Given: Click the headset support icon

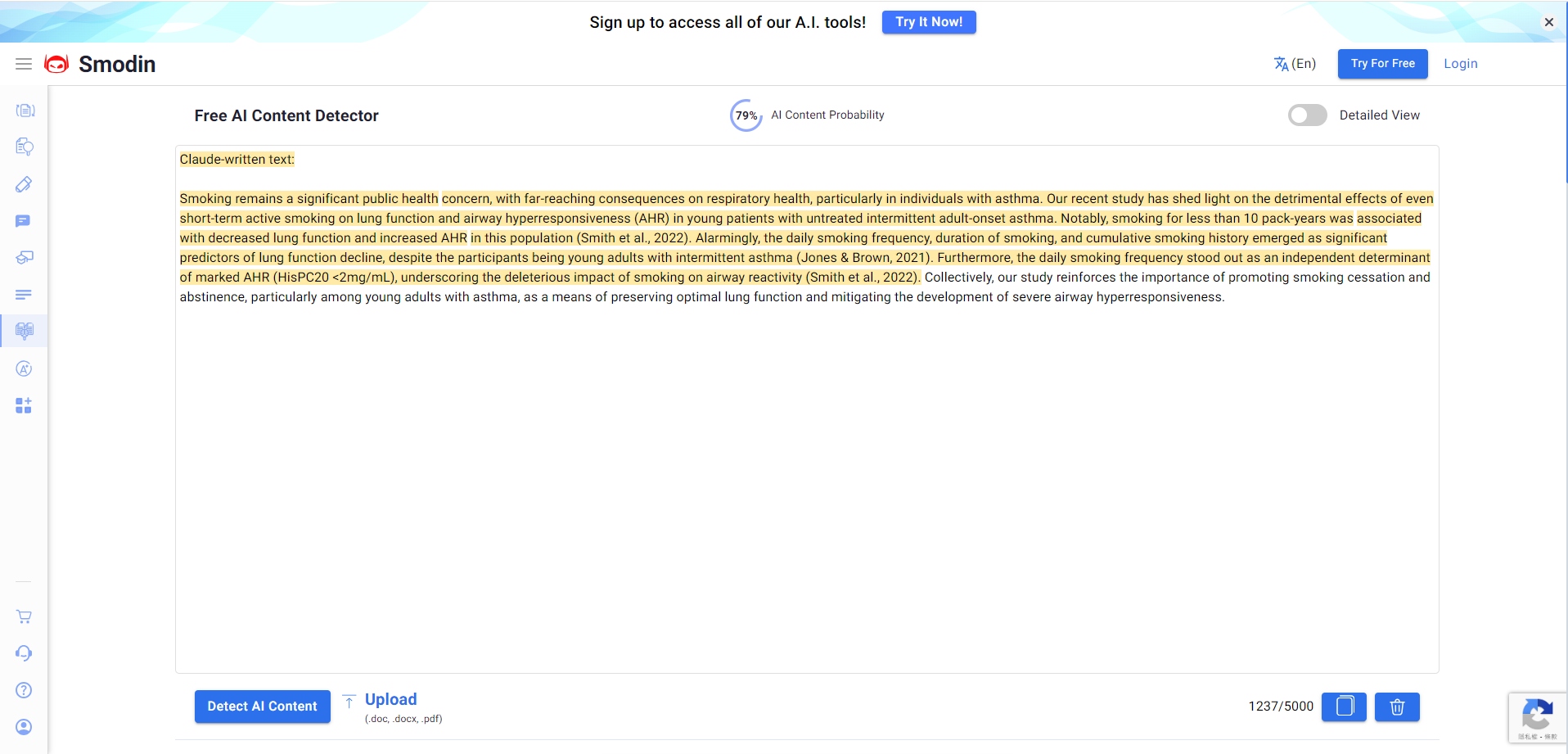Looking at the screenshot, I should (24, 652).
